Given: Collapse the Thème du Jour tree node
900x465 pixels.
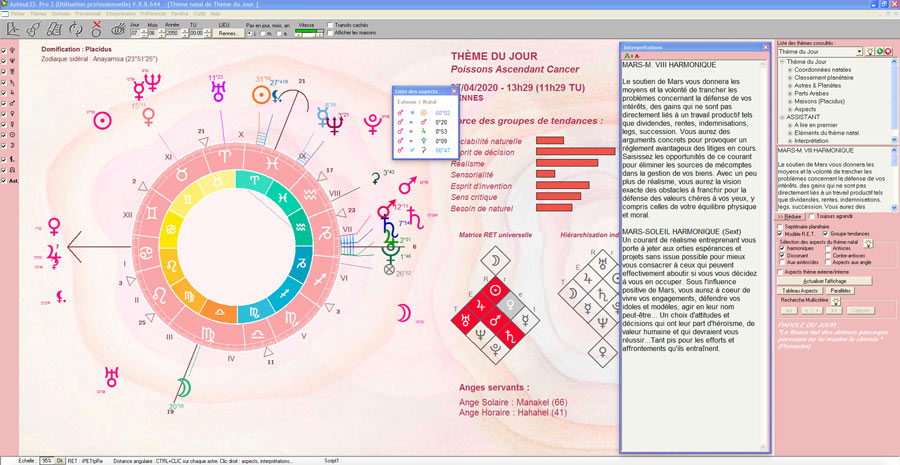Looking at the screenshot, I should pyautogui.click(x=782, y=61).
